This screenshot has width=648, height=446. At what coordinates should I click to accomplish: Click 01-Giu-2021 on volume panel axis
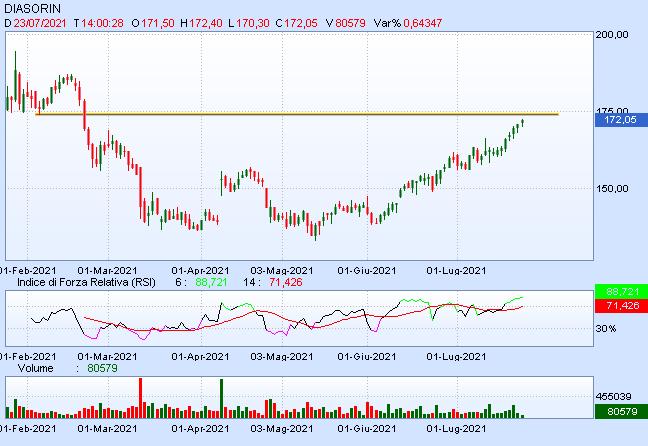367,429
